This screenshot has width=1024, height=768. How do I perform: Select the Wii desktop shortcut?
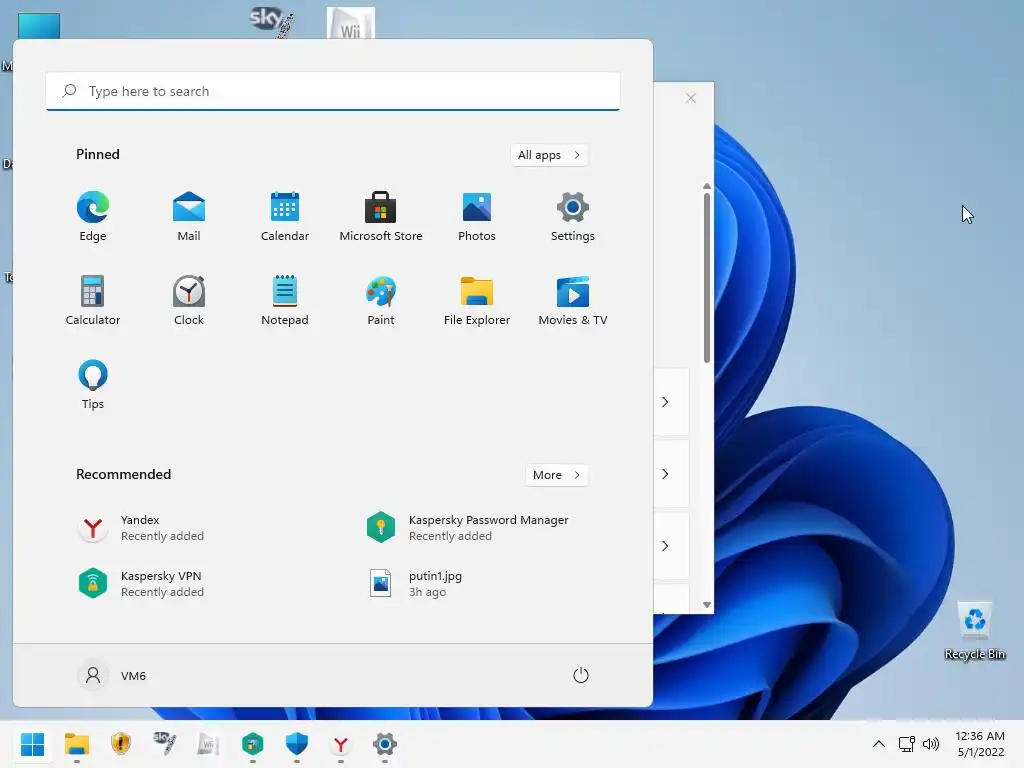pyautogui.click(x=351, y=23)
